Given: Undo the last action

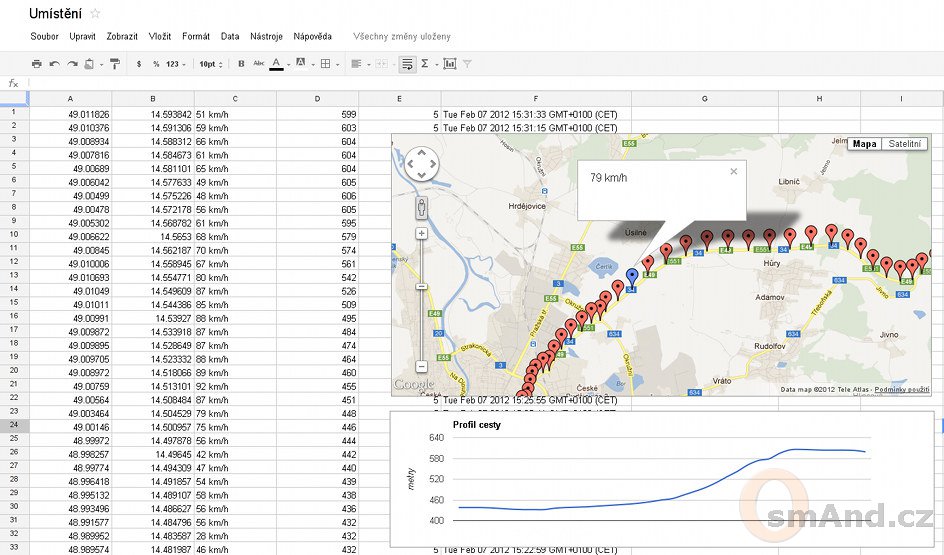Looking at the screenshot, I should pos(55,64).
